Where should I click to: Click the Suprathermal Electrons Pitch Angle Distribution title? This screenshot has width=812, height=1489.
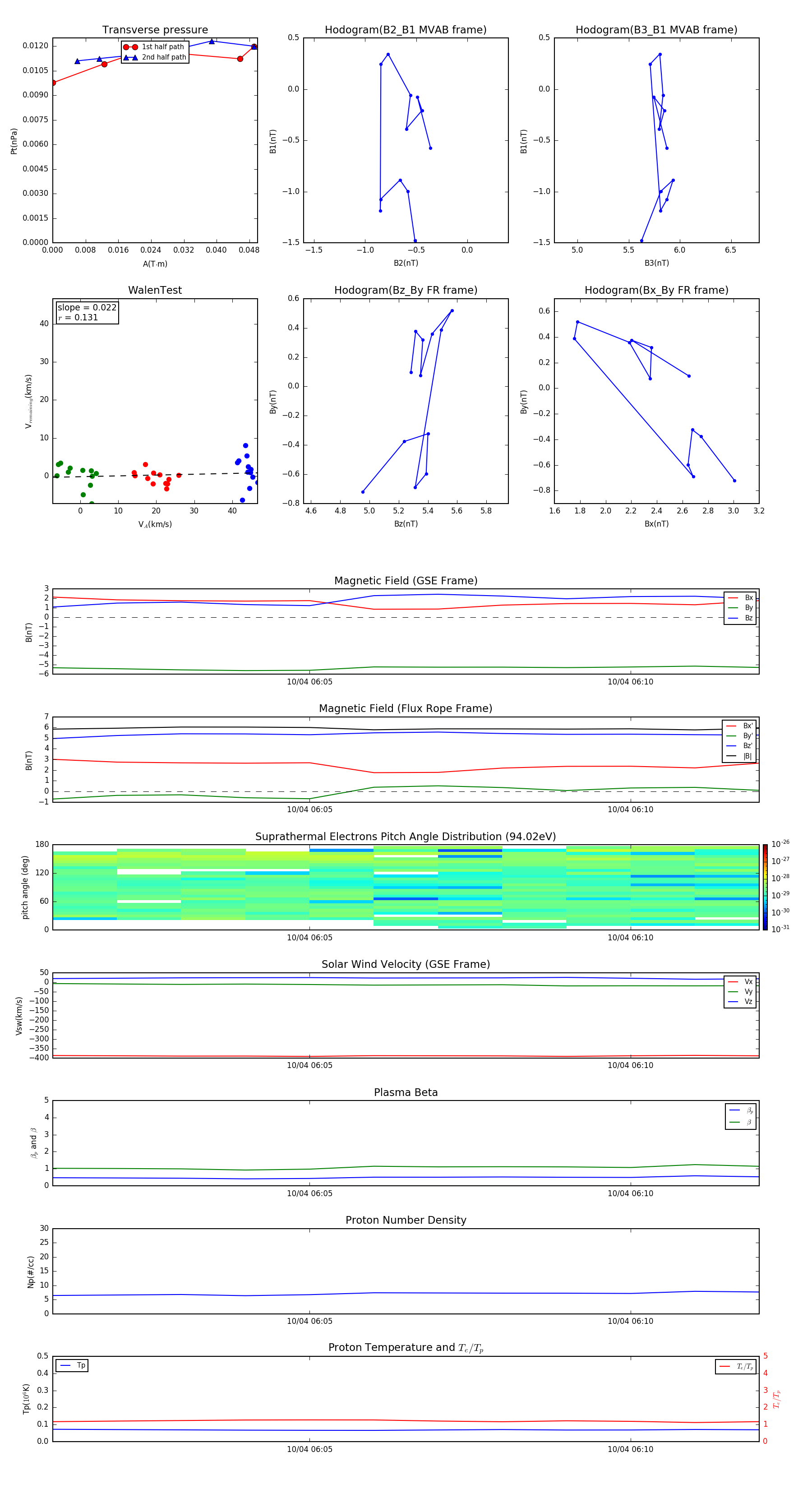(x=406, y=837)
